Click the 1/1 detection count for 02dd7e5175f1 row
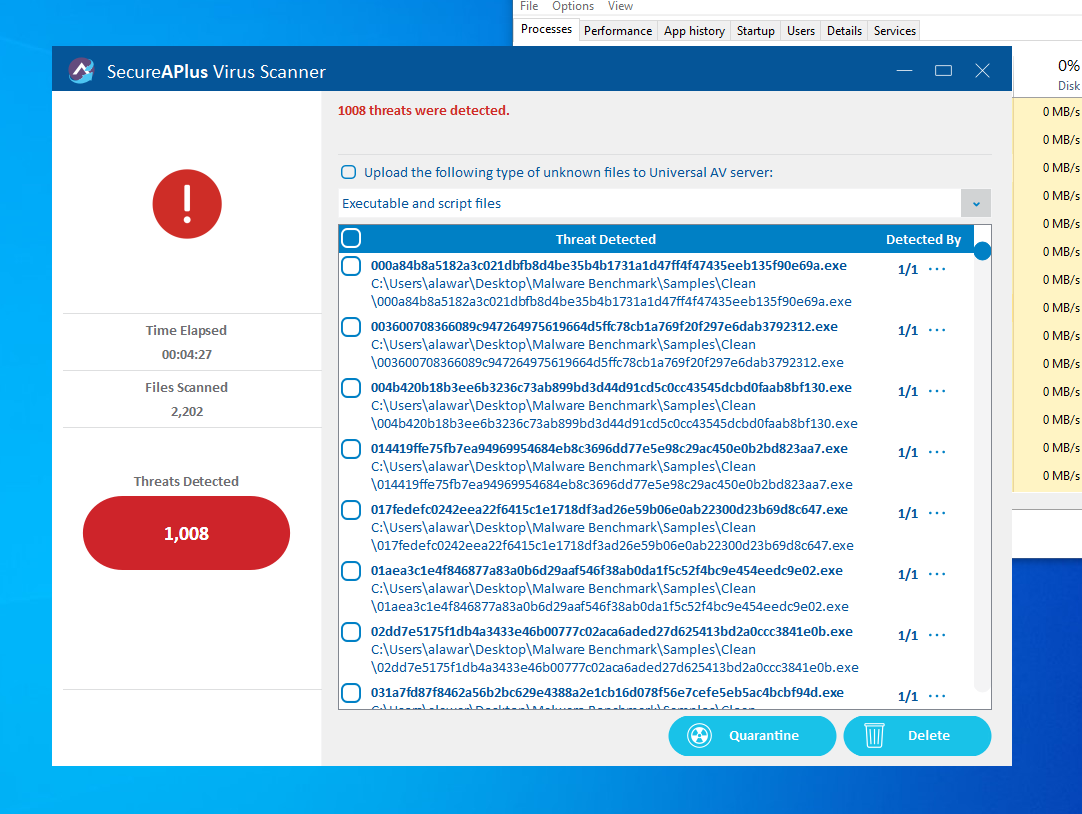Screen dimensions: 1082x814 [x=908, y=636]
